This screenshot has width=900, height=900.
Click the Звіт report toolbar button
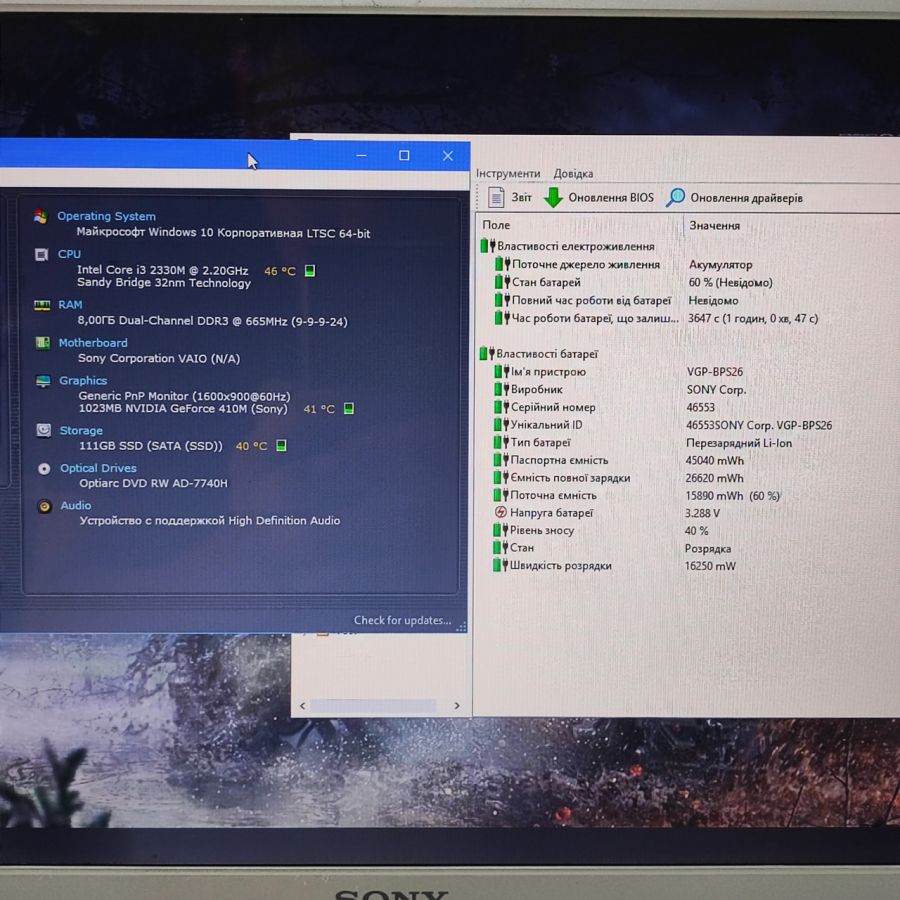(x=510, y=197)
